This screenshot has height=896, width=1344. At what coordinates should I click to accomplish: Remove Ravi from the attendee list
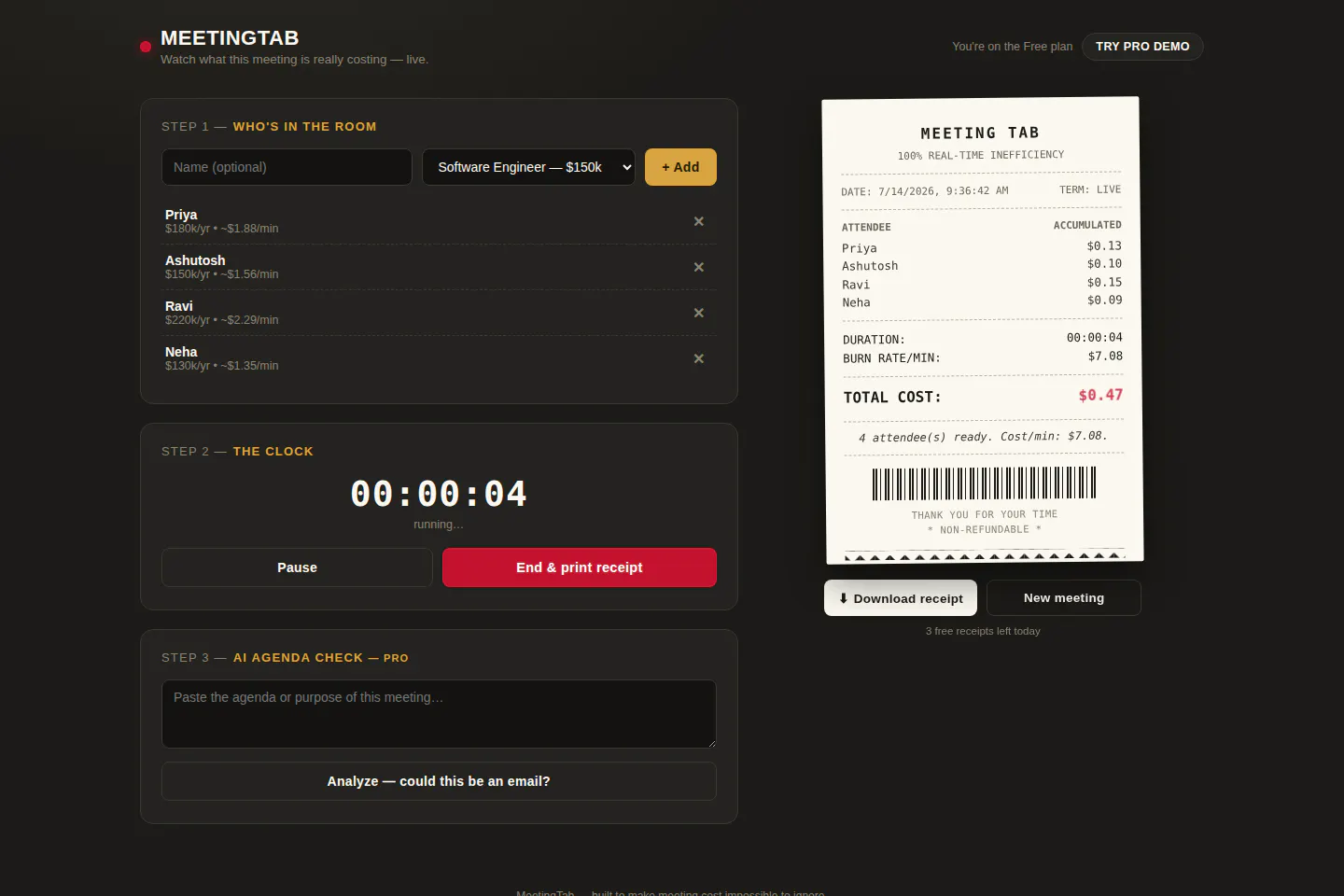[698, 313]
